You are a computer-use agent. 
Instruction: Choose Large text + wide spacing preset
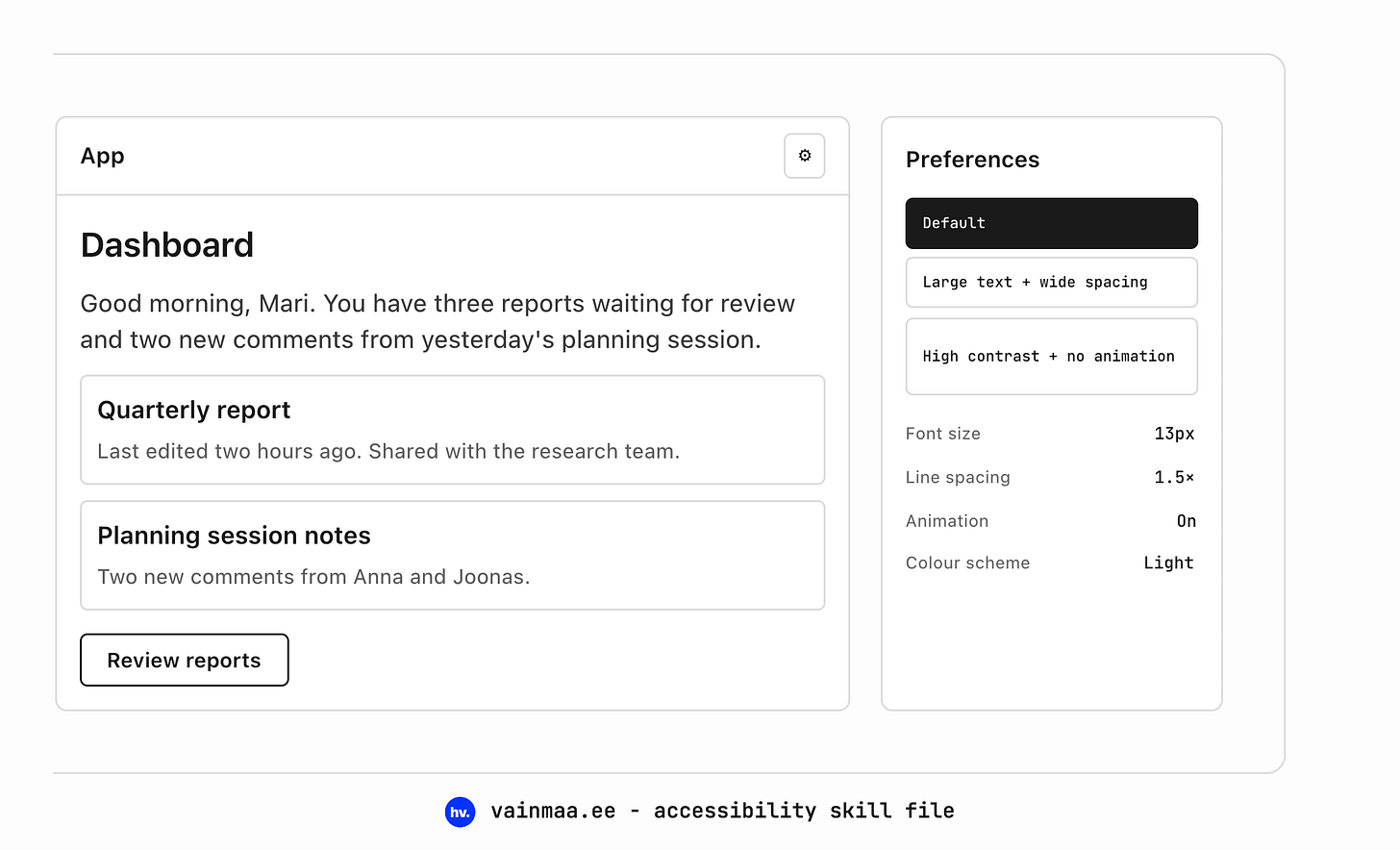click(1052, 282)
